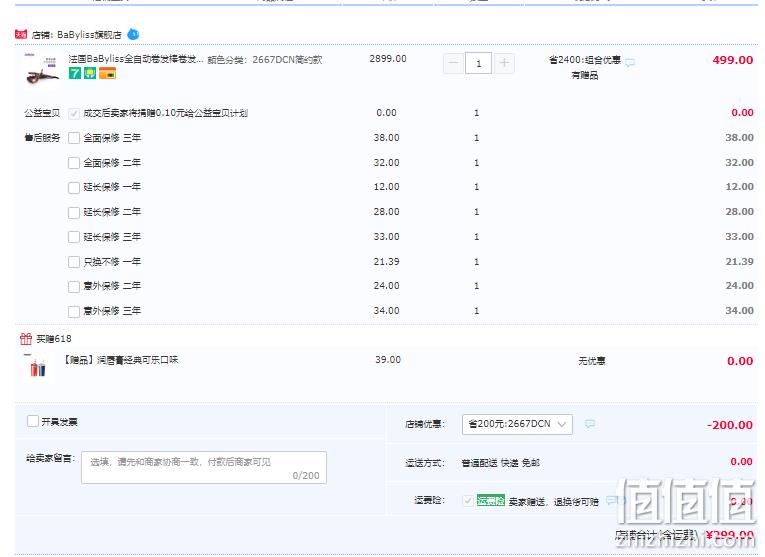Enable the 开具发票 invoice checkbox
Screen dimensions: 765x557
point(33,421)
